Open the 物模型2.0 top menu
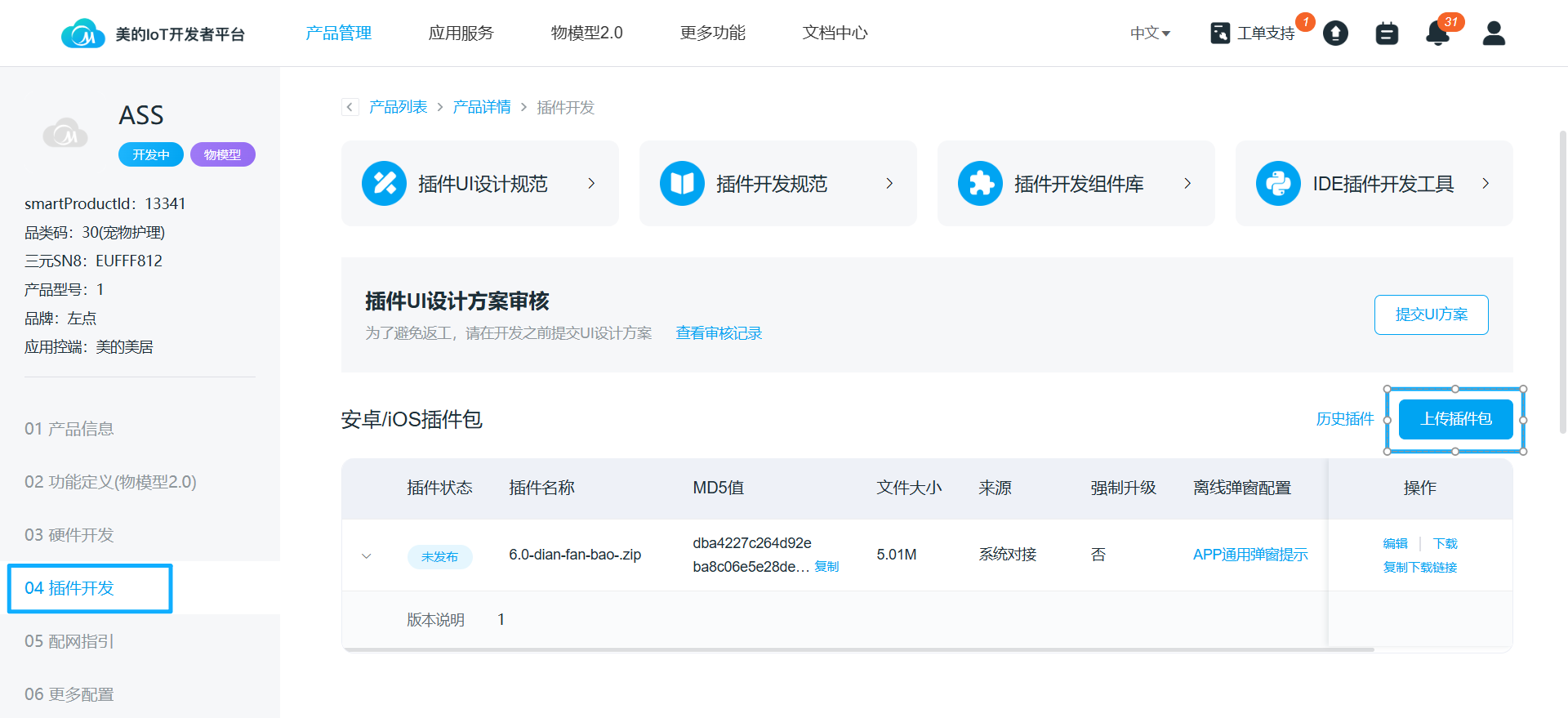 [x=586, y=33]
